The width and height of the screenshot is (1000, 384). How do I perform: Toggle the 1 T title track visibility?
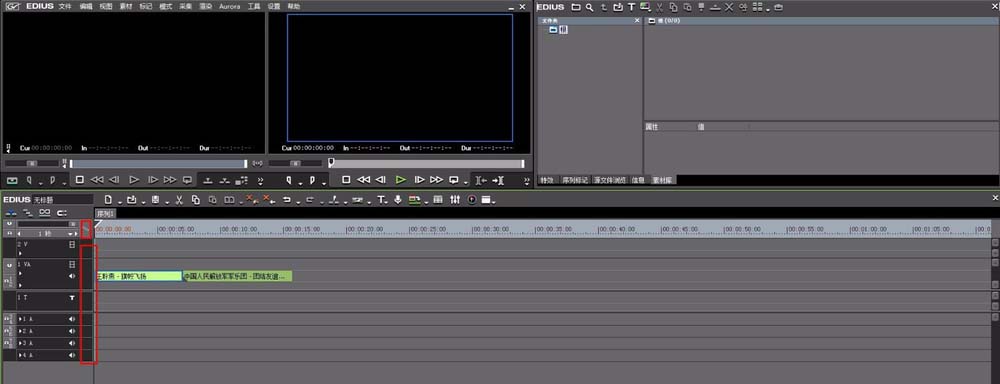72,297
